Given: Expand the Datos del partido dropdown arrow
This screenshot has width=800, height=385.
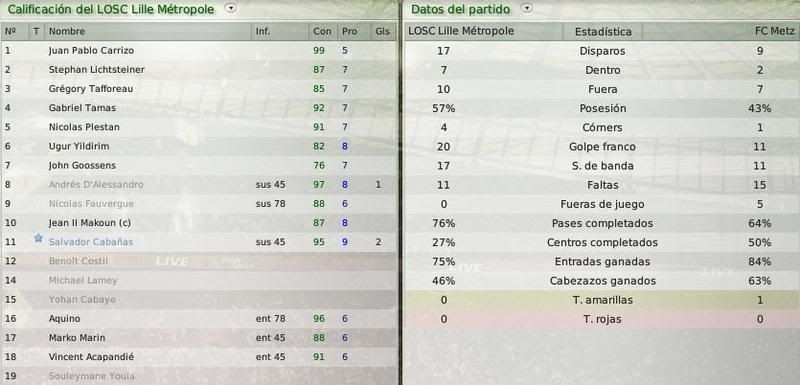Looking at the screenshot, I should click(x=527, y=8).
